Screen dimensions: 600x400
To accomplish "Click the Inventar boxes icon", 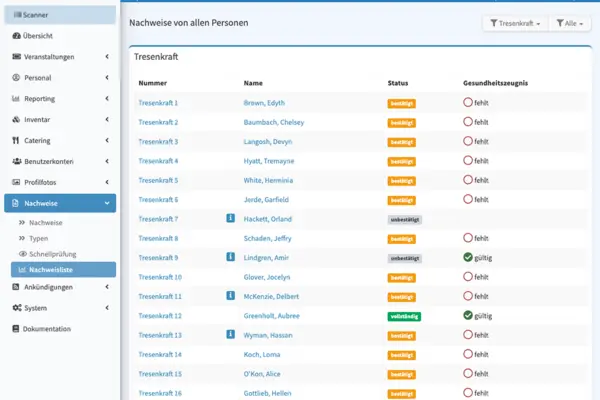I will coord(16,119).
